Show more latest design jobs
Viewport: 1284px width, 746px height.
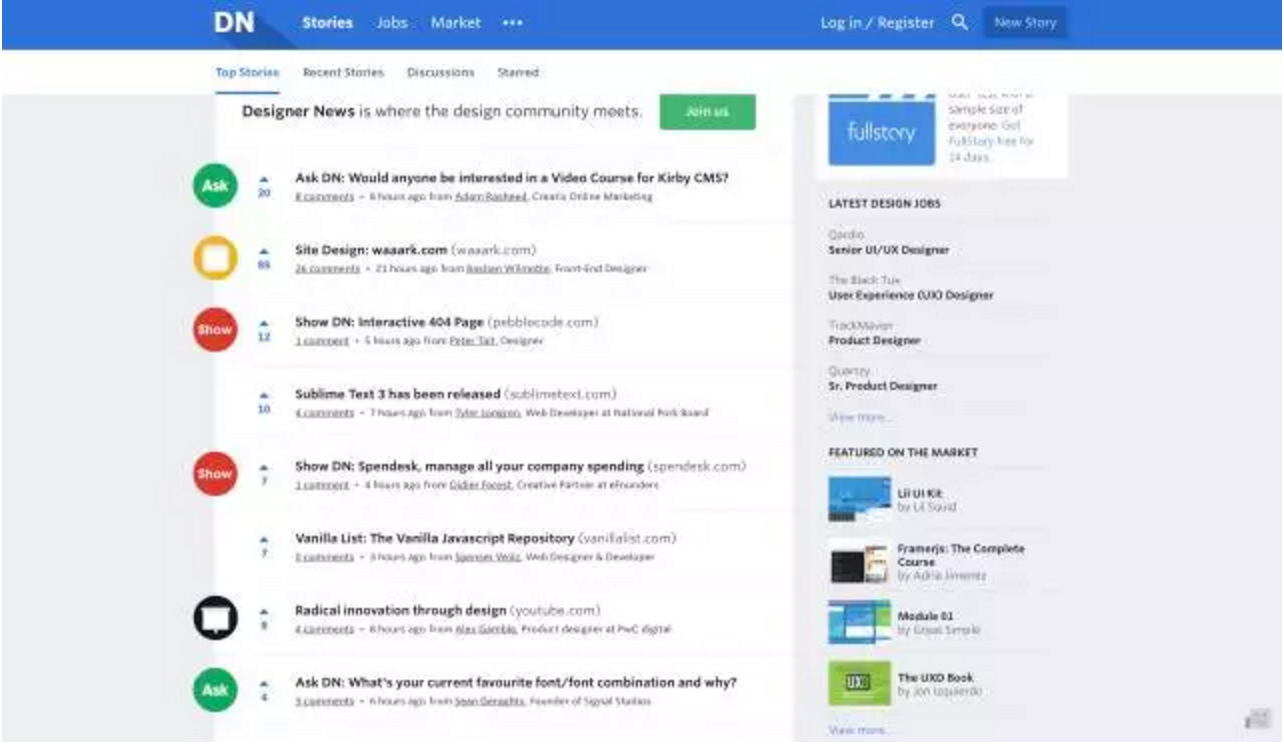tap(861, 417)
